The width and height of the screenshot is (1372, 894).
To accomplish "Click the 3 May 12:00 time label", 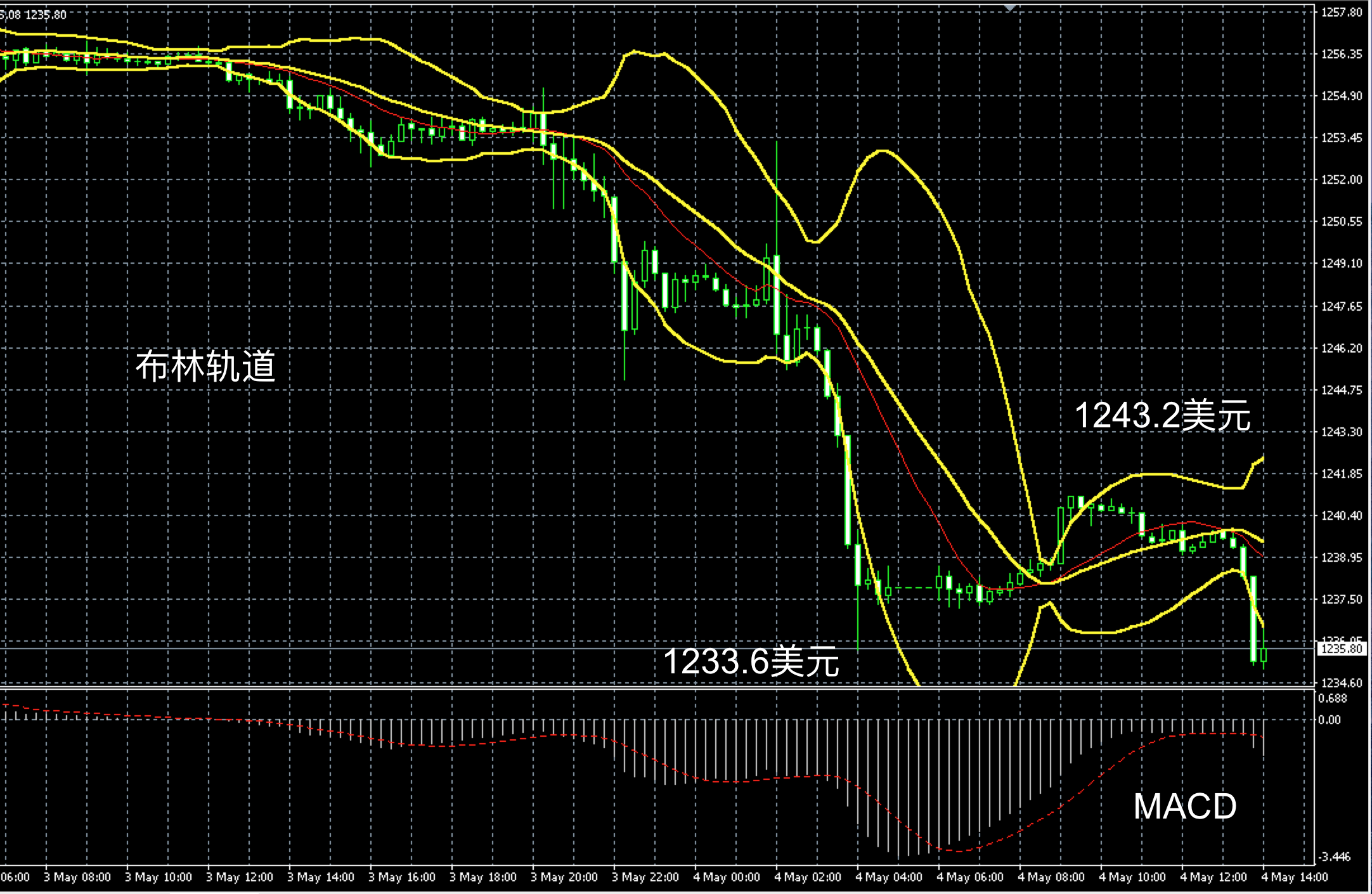I will tap(240, 878).
